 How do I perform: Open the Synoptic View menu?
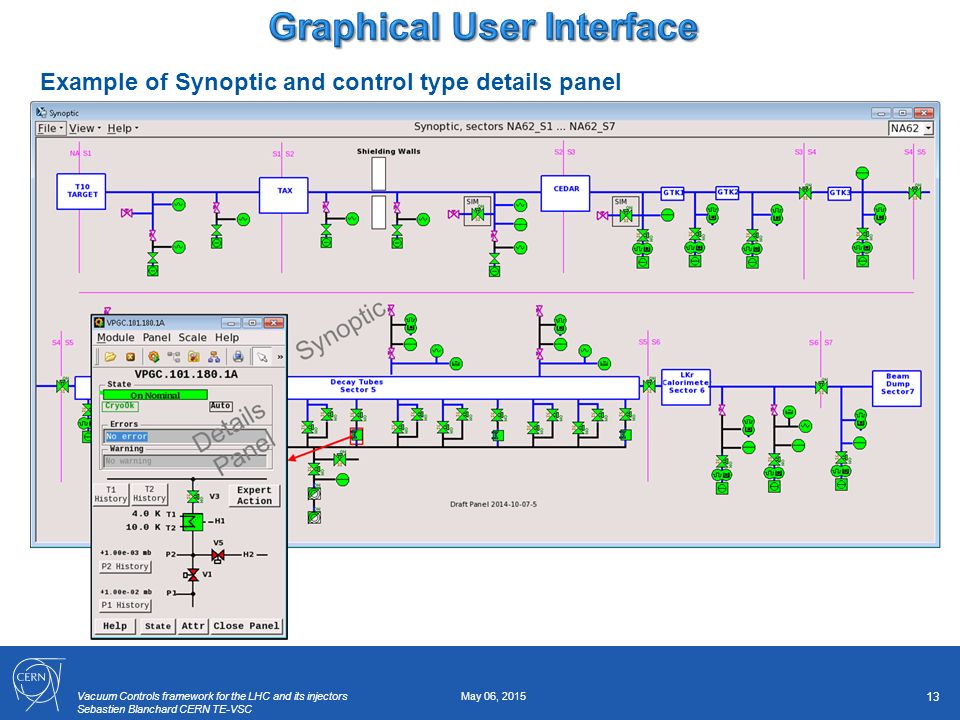click(84, 128)
